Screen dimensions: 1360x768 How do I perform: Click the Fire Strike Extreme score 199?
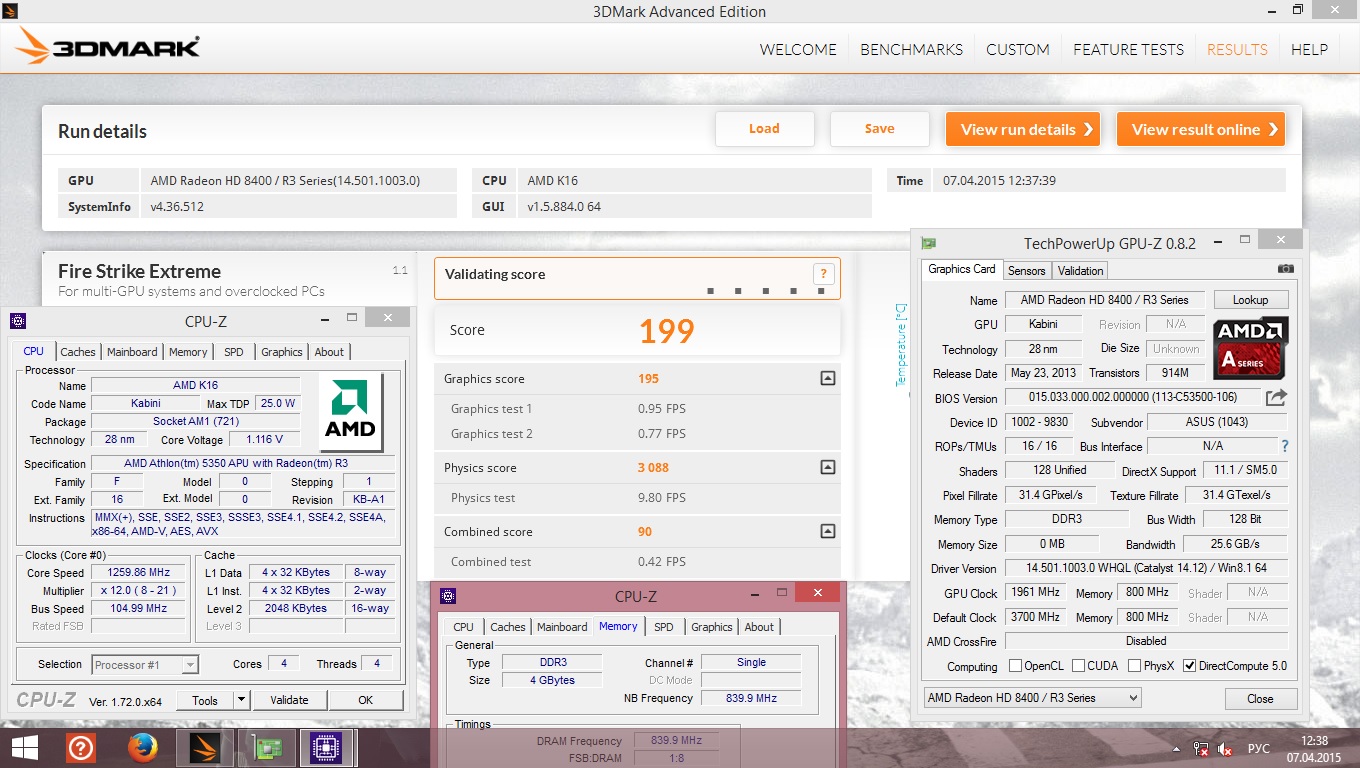point(666,331)
